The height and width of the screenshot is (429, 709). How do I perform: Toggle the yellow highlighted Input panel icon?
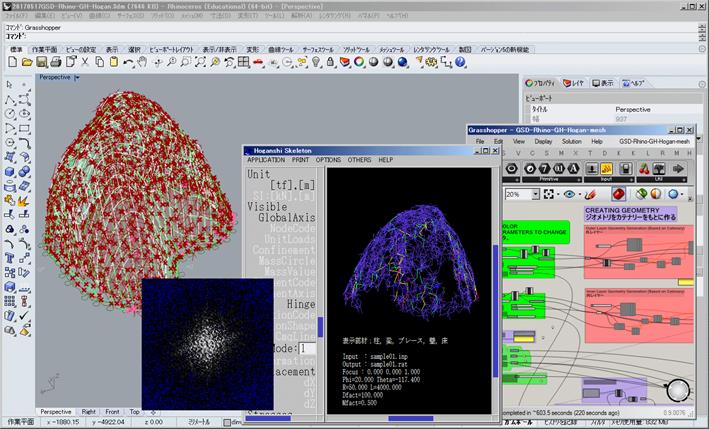click(x=606, y=169)
